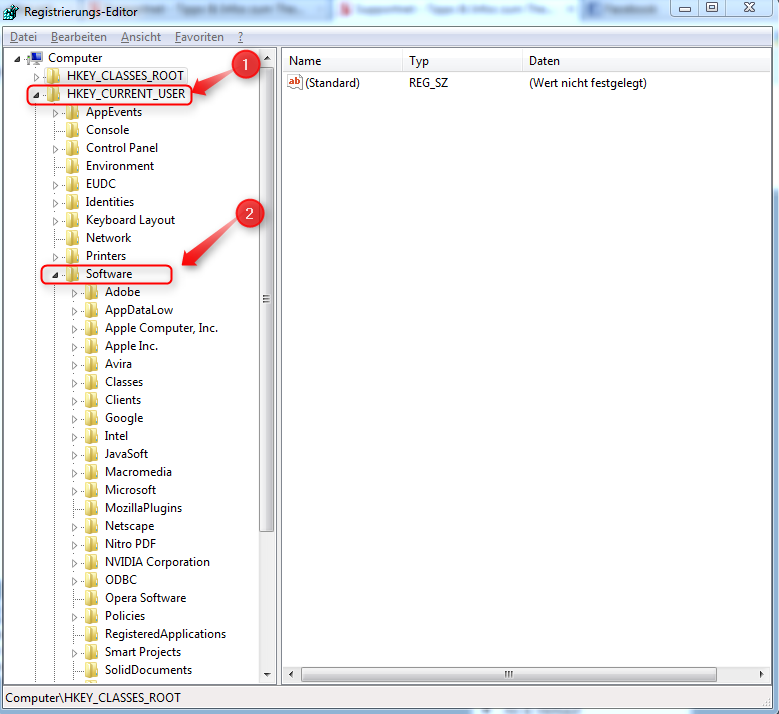This screenshot has height=714, width=779.
Task: Click the Intel folder icon
Action: point(91,436)
